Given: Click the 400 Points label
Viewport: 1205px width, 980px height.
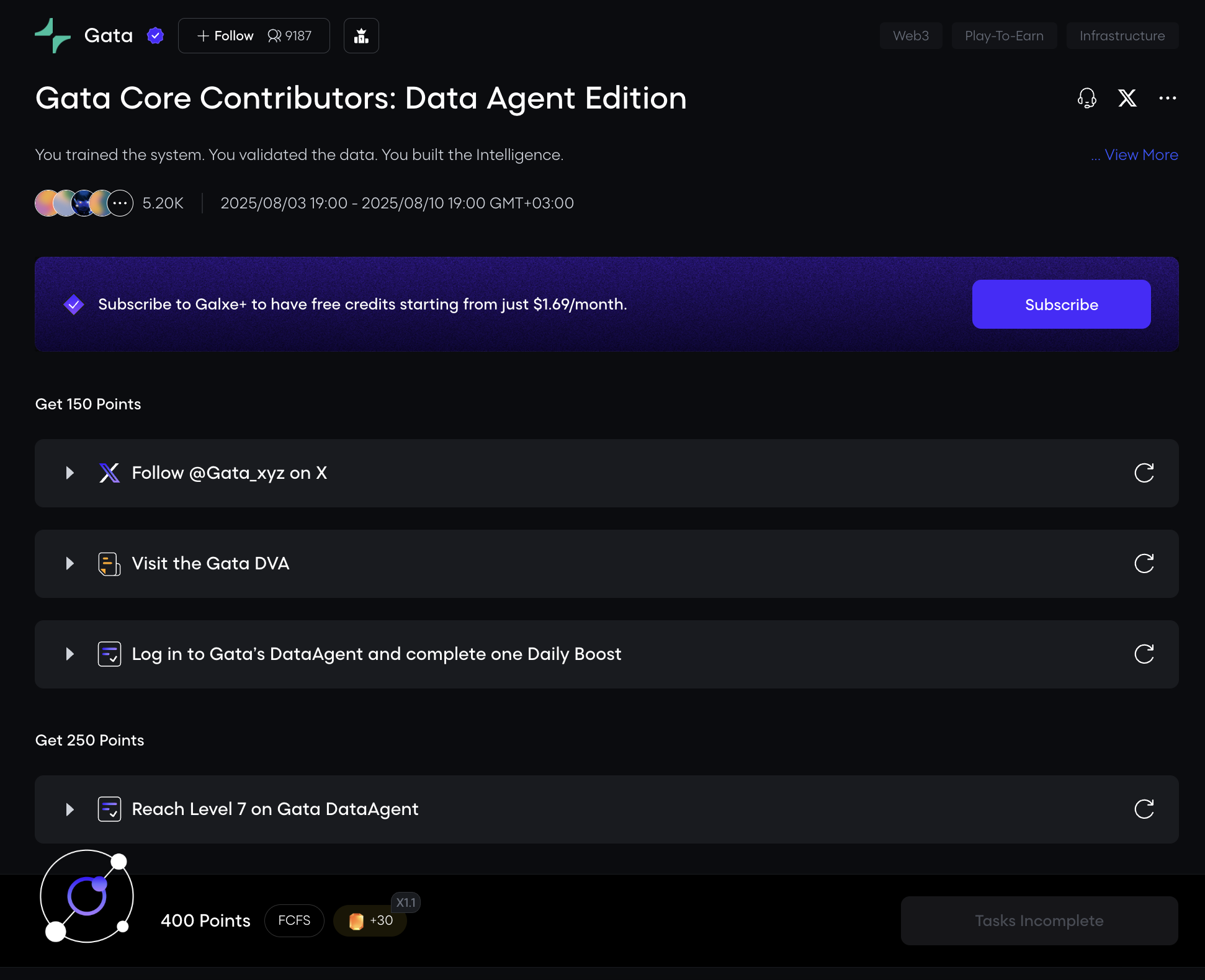Looking at the screenshot, I should 205,920.
